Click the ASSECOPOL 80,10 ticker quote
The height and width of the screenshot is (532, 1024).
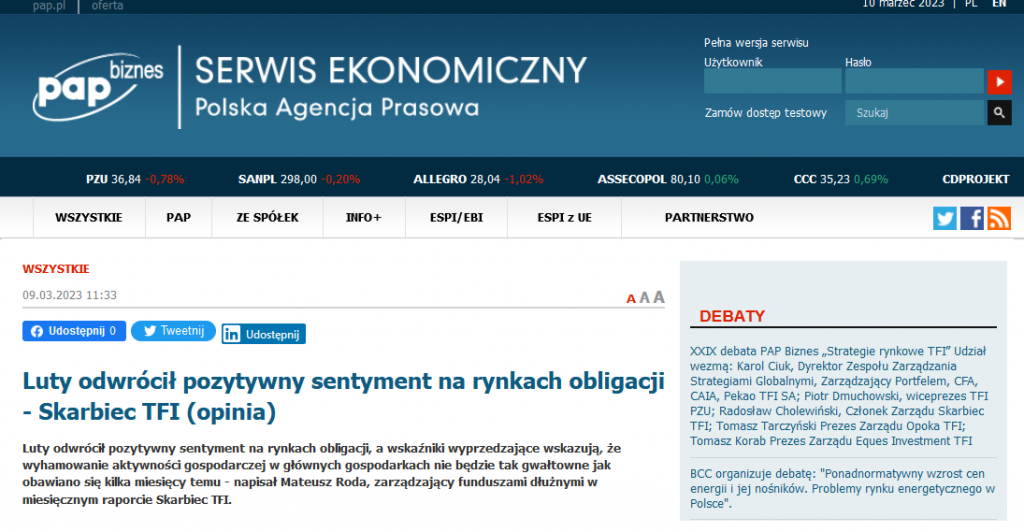(668, 179)
